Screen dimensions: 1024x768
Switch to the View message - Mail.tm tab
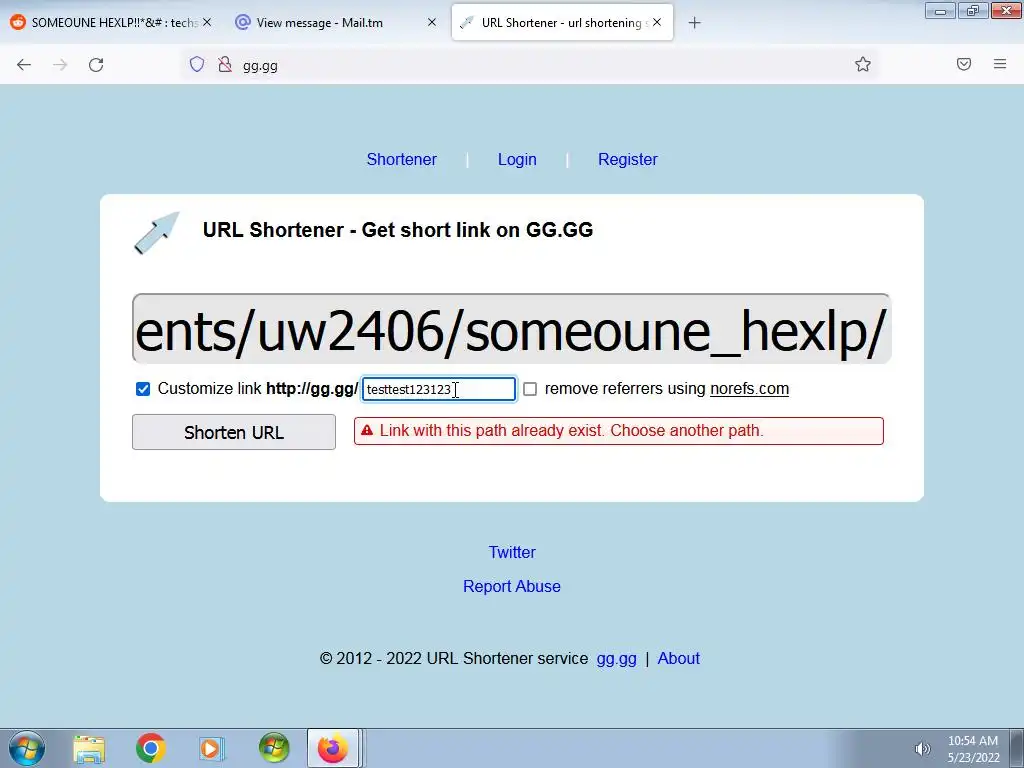coord(336,22)
